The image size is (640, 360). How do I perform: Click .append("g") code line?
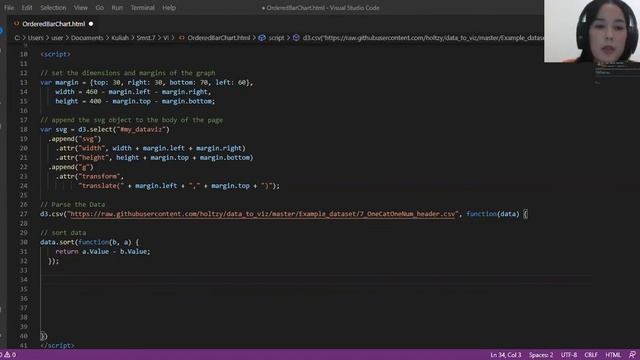pyautogui.click(x=71, y=167)
